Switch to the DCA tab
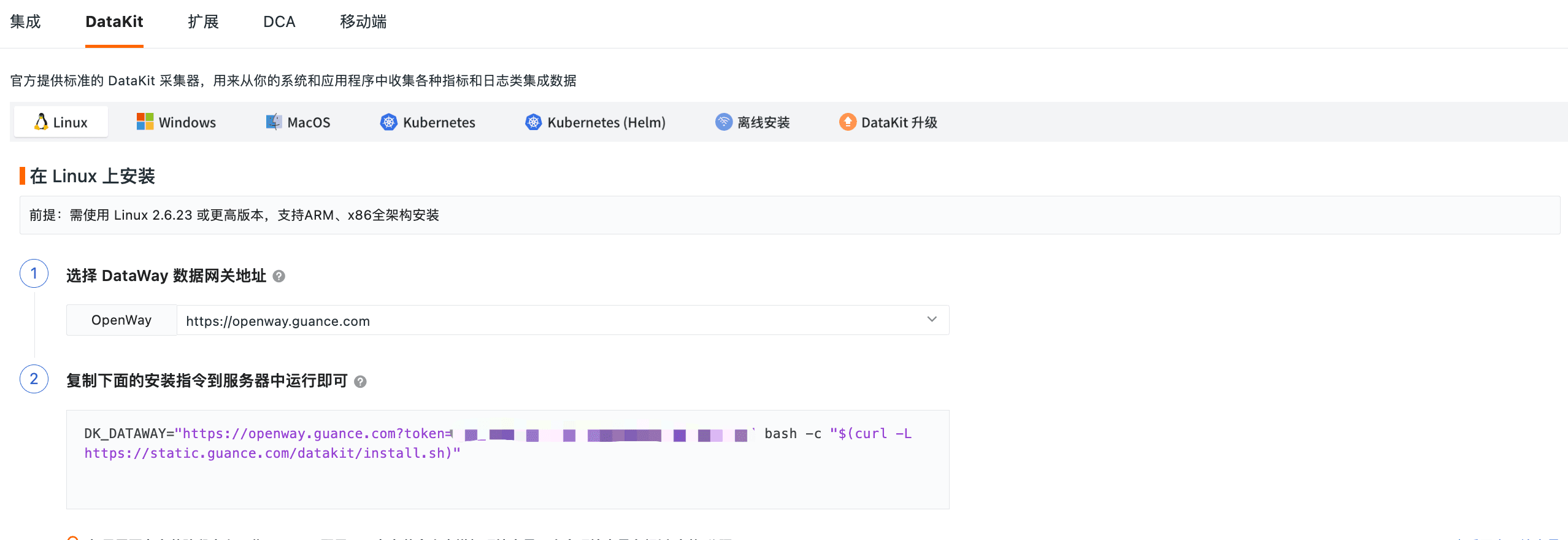 pyautogui.click(x=279, y=22)
